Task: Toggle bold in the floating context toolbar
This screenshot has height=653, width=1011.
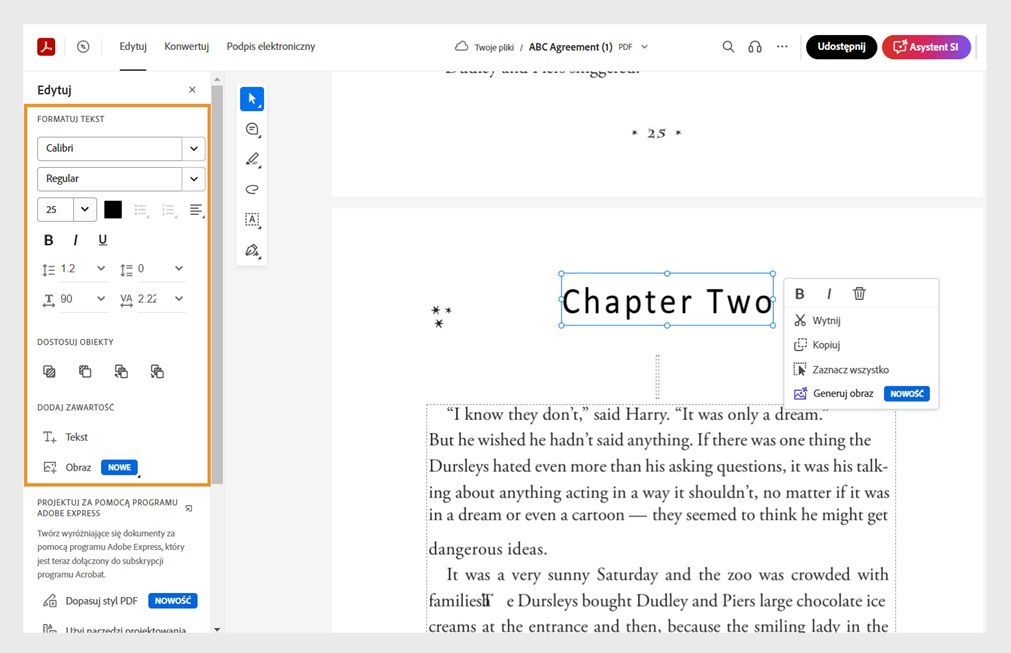Action: (800, 294)
